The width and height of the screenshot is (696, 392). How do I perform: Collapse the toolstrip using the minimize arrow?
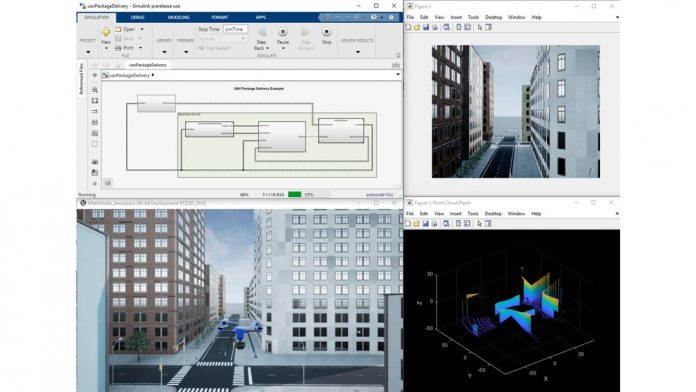click(x=398, y=55)
